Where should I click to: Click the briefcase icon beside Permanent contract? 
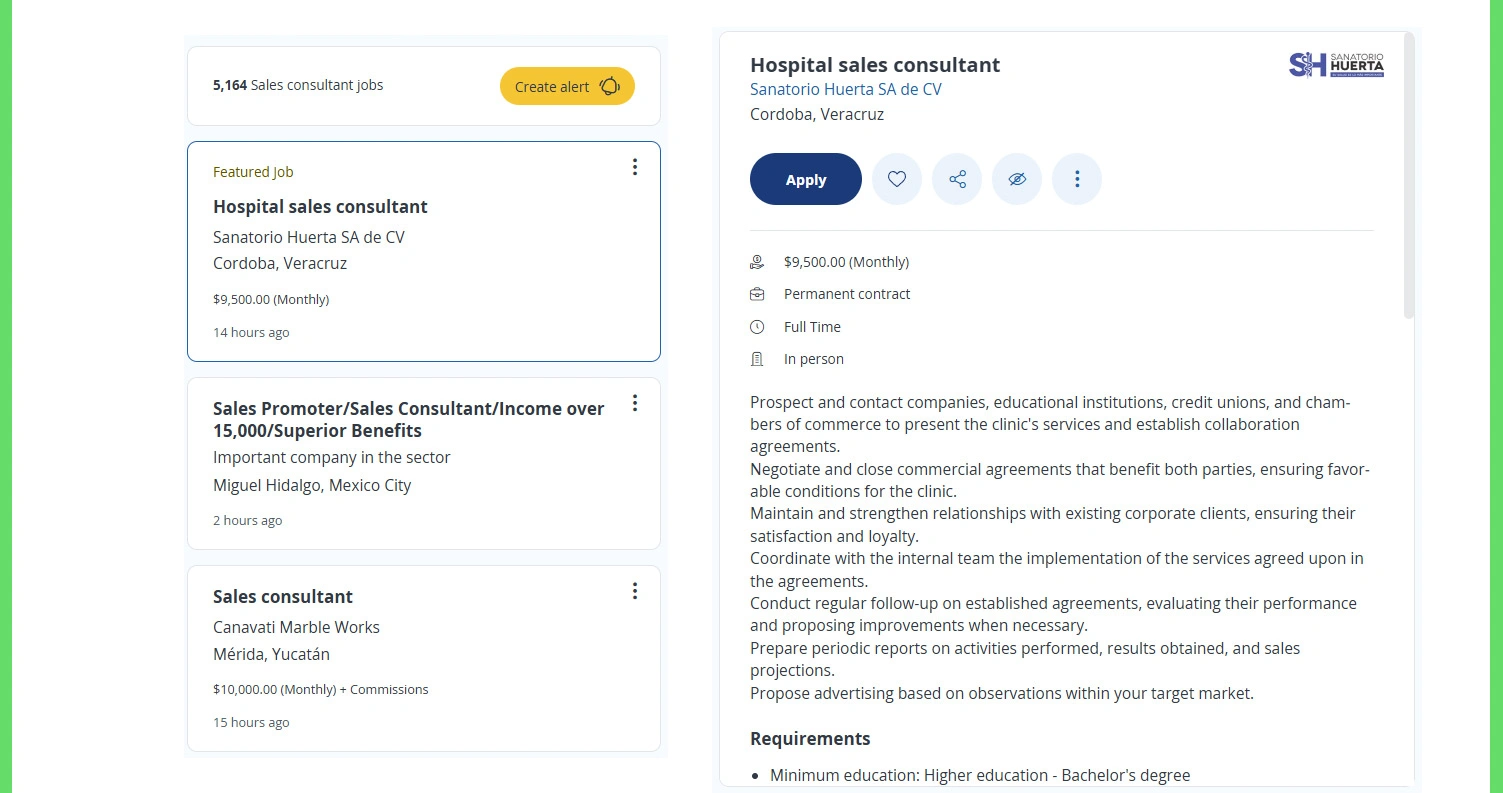click(757, 294)
